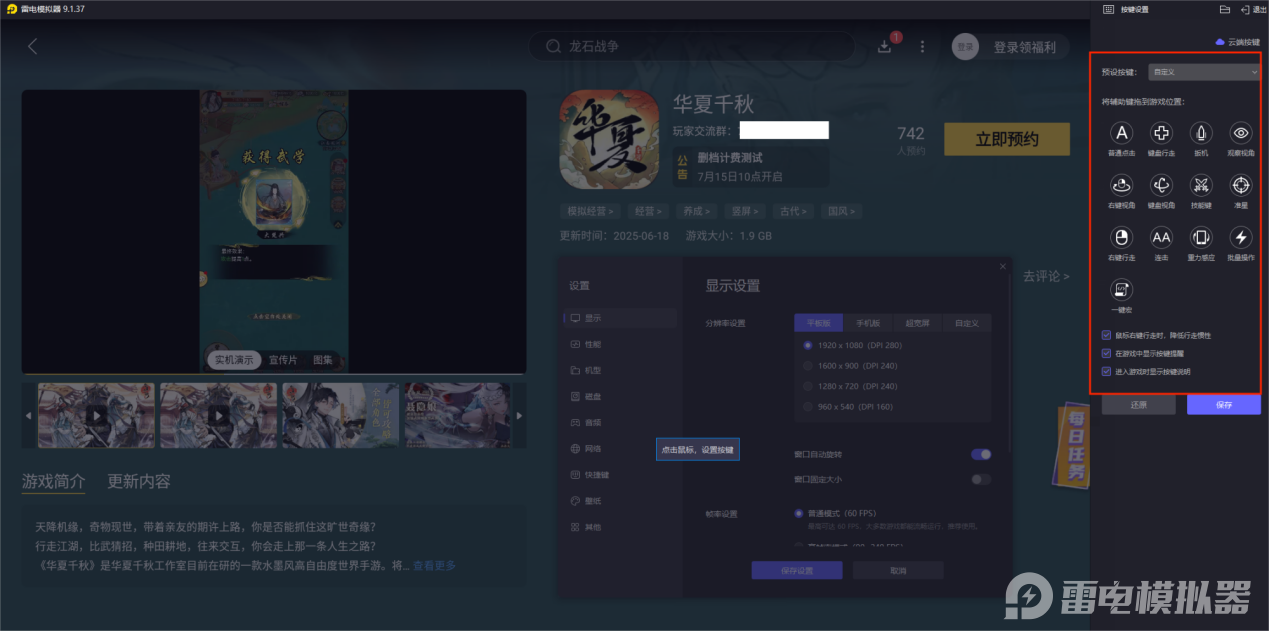The height and width of the screenshot is (631, 1269).
Task: Toggle 鼠标右键行走时降低行走惯性 checkbox
Action: 1106,335
